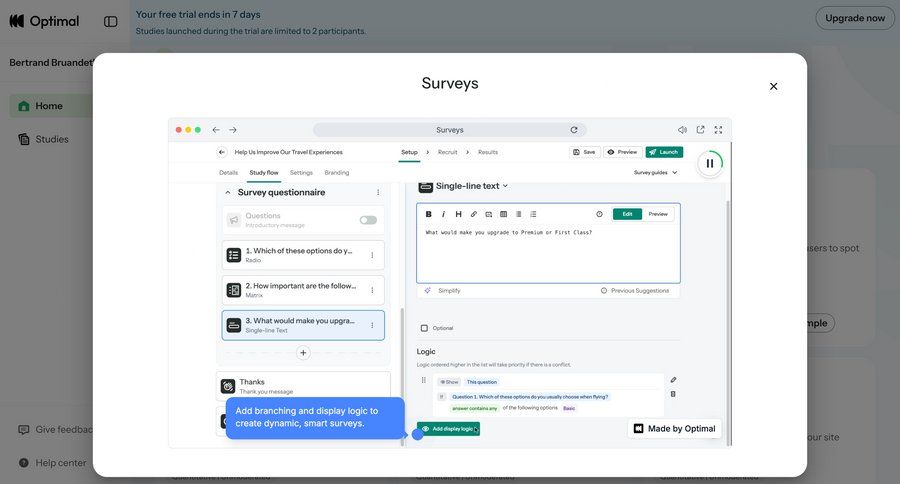Expand the Survey guides dropdown
This screenshot has height=484, width=900.
click(655, 172)
